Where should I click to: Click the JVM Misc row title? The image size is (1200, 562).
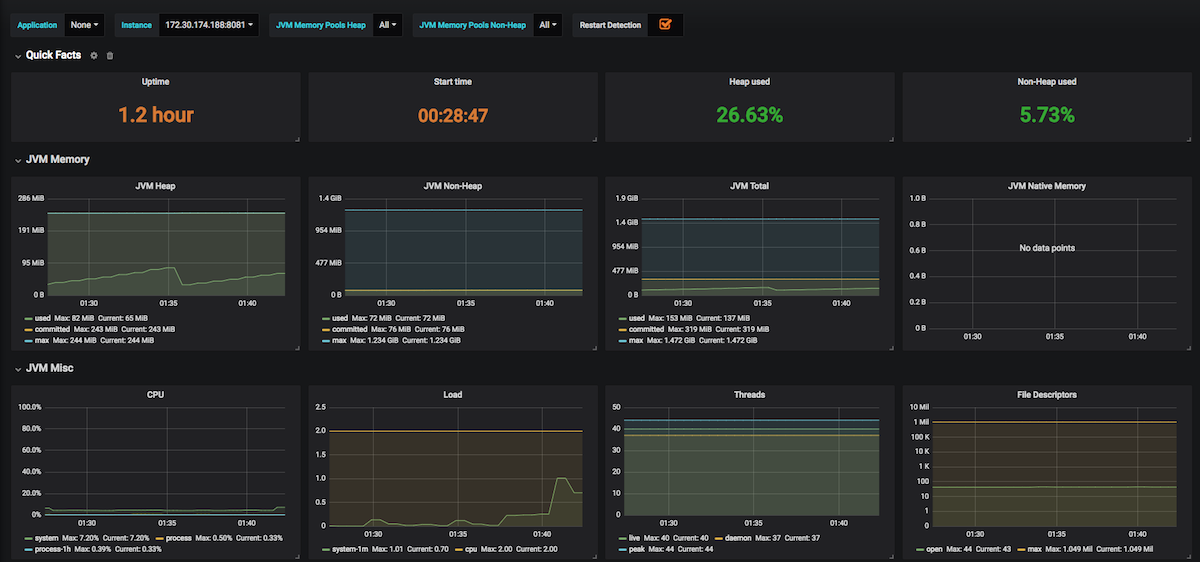click(49, 368)
